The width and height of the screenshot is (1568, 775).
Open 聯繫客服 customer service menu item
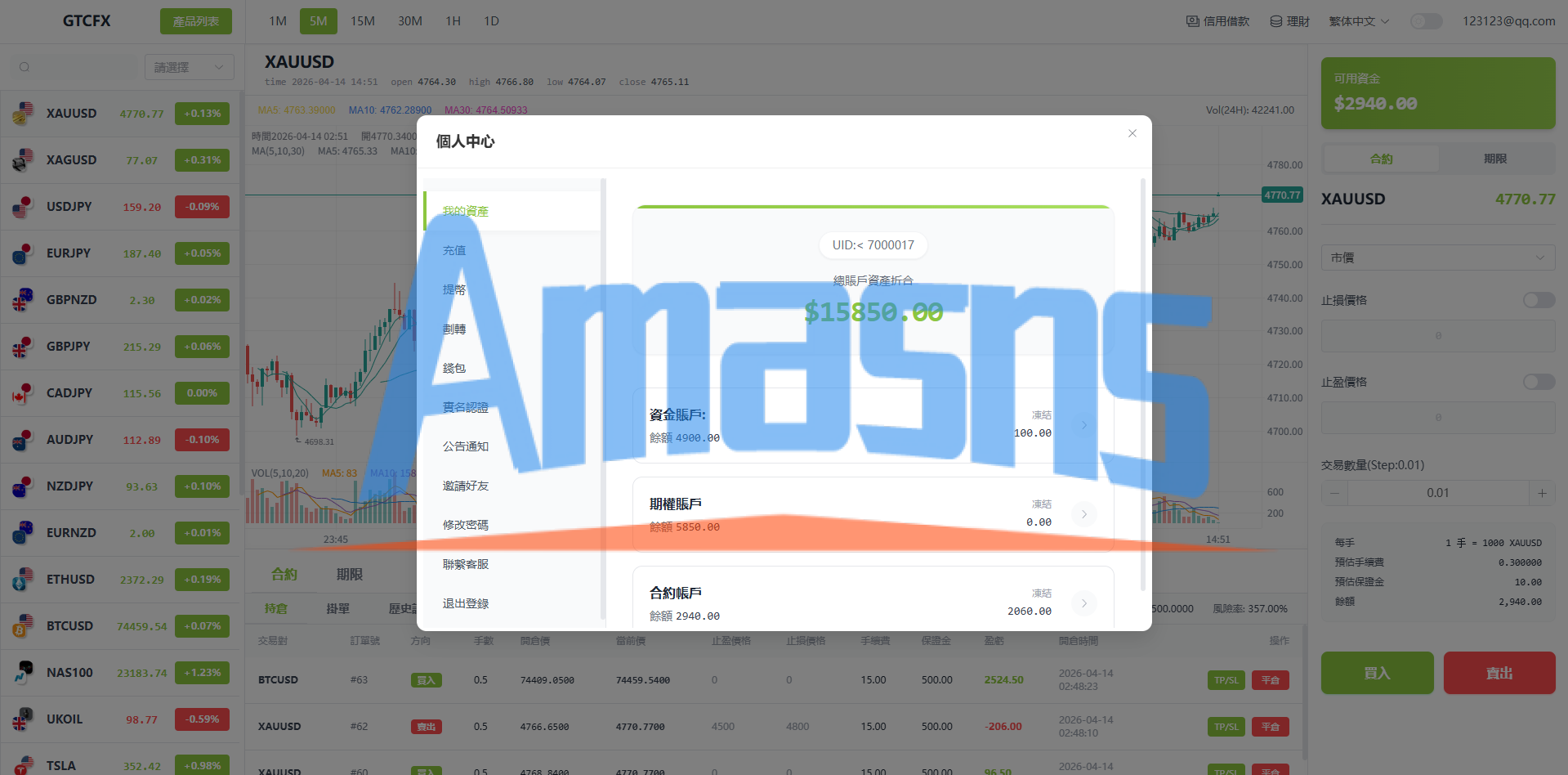click(x=513, y=564)
